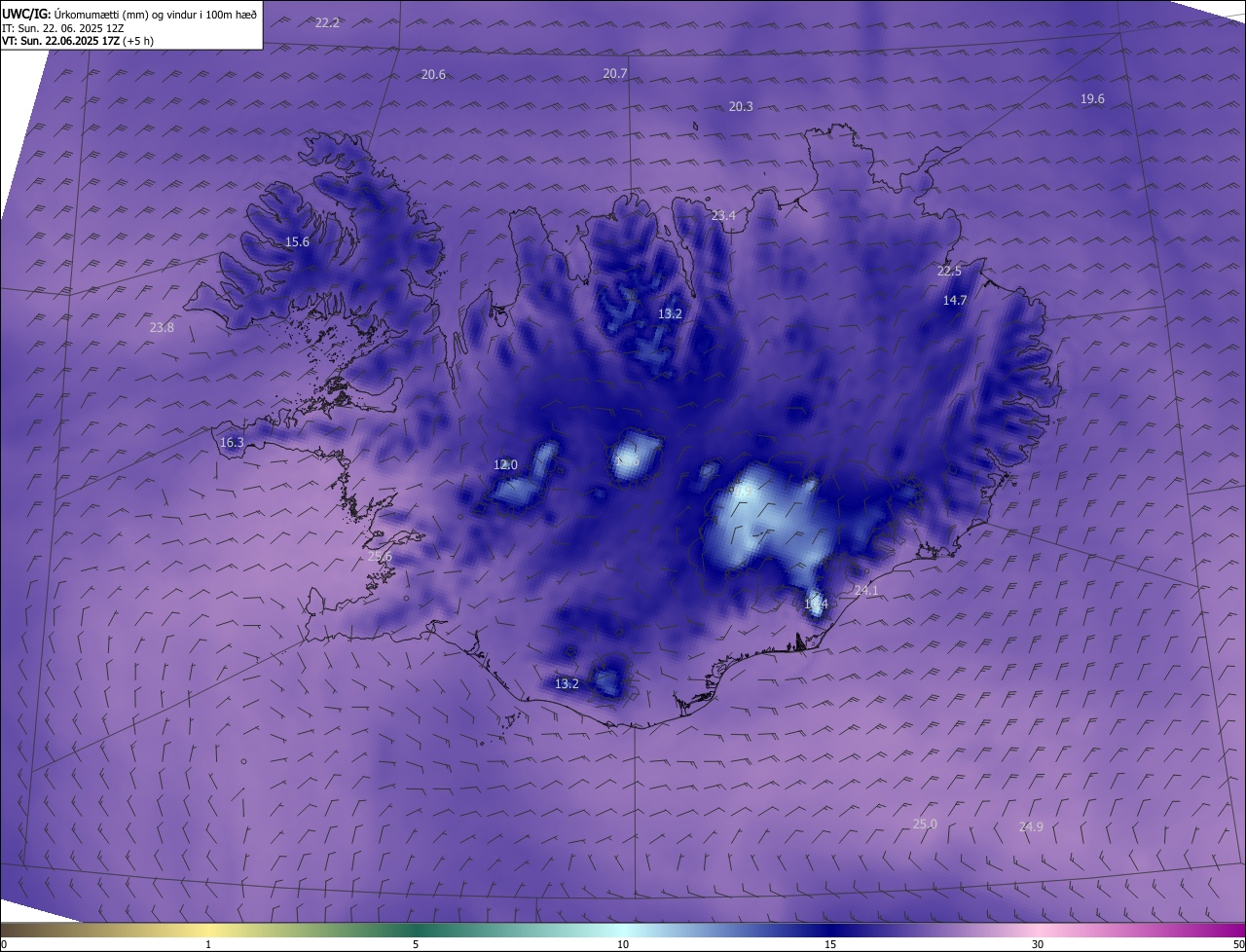Click the 20.3 value label
The image size is (1246, 952).
click(741, 106)
